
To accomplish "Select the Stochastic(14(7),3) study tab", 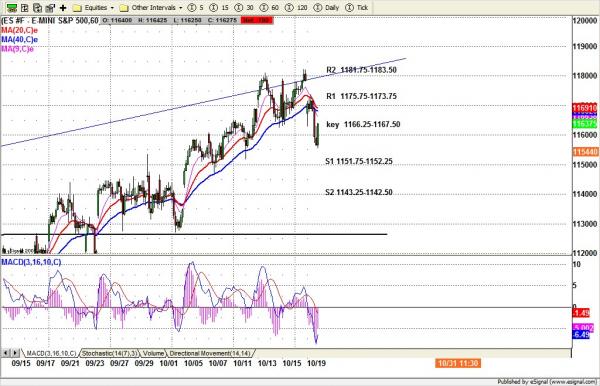I will click(109, 353).
